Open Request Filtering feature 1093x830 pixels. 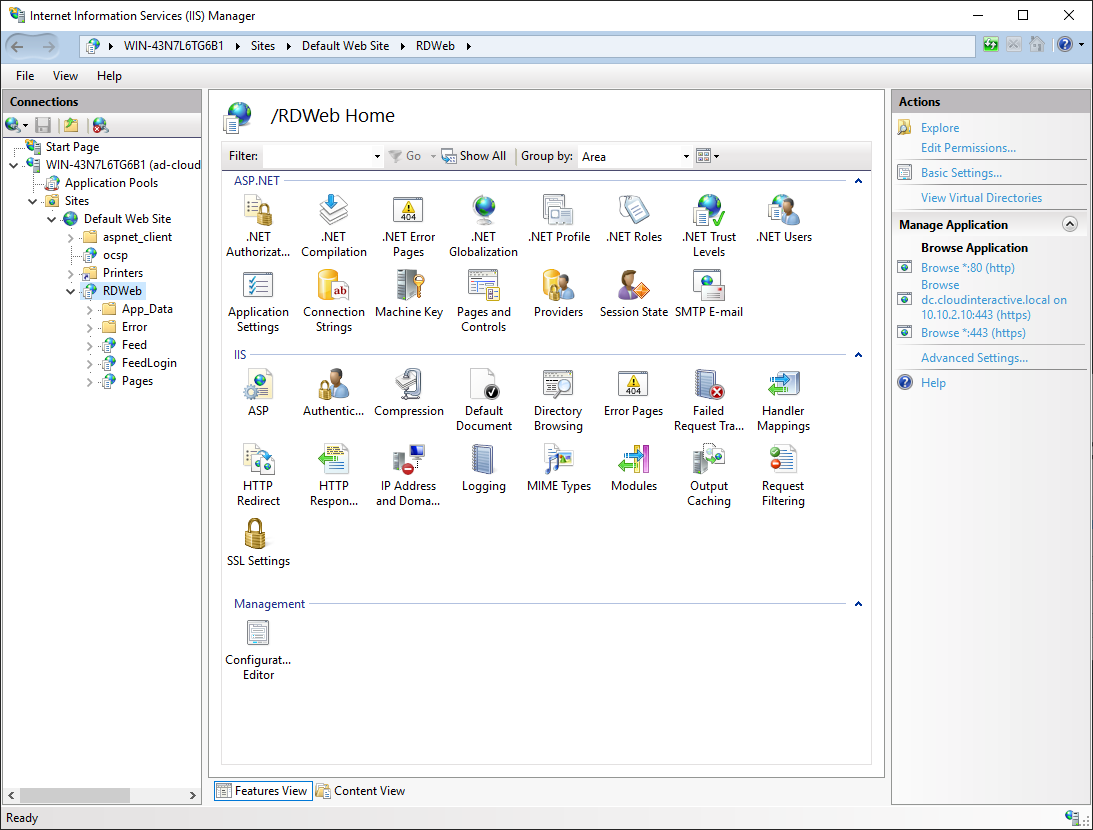[x=784, y=475]
